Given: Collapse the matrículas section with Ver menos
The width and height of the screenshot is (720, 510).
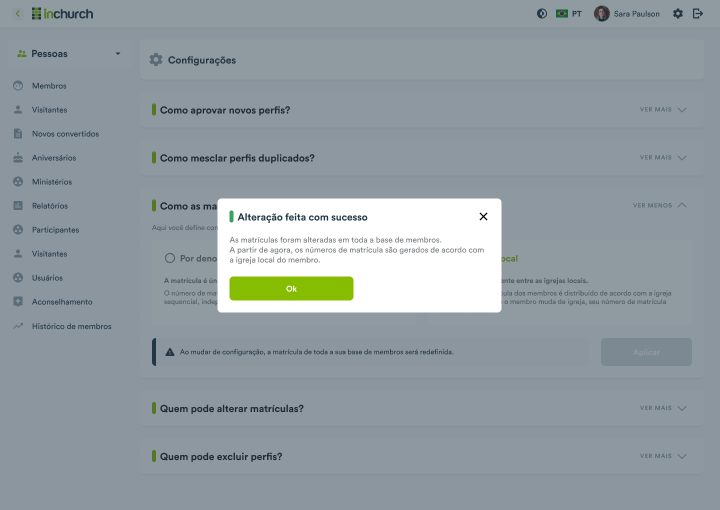Looking at the screenshot, I should 659,205.
